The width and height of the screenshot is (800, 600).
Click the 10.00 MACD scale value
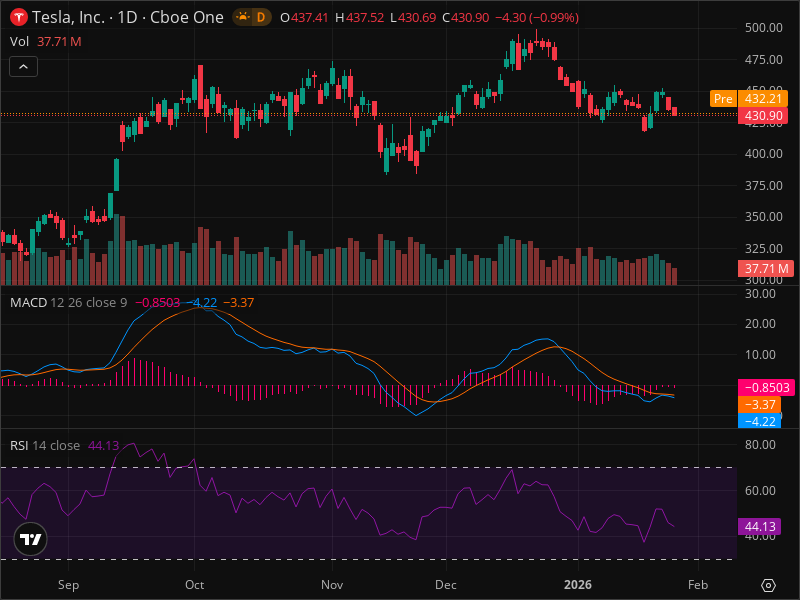pyautogui.click(x=760, y=355)
